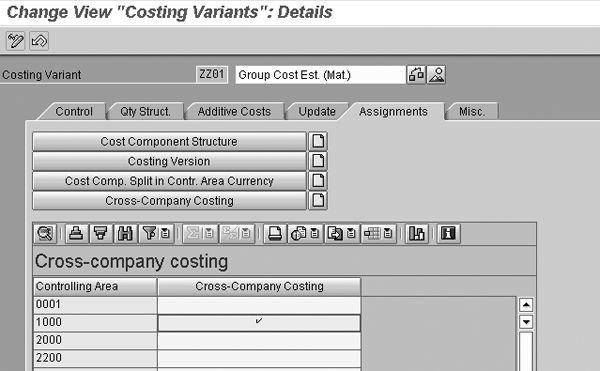Screen dimensions: 600x371
Task: Click the Display Graphic chart icon
Action: [416, 234]
